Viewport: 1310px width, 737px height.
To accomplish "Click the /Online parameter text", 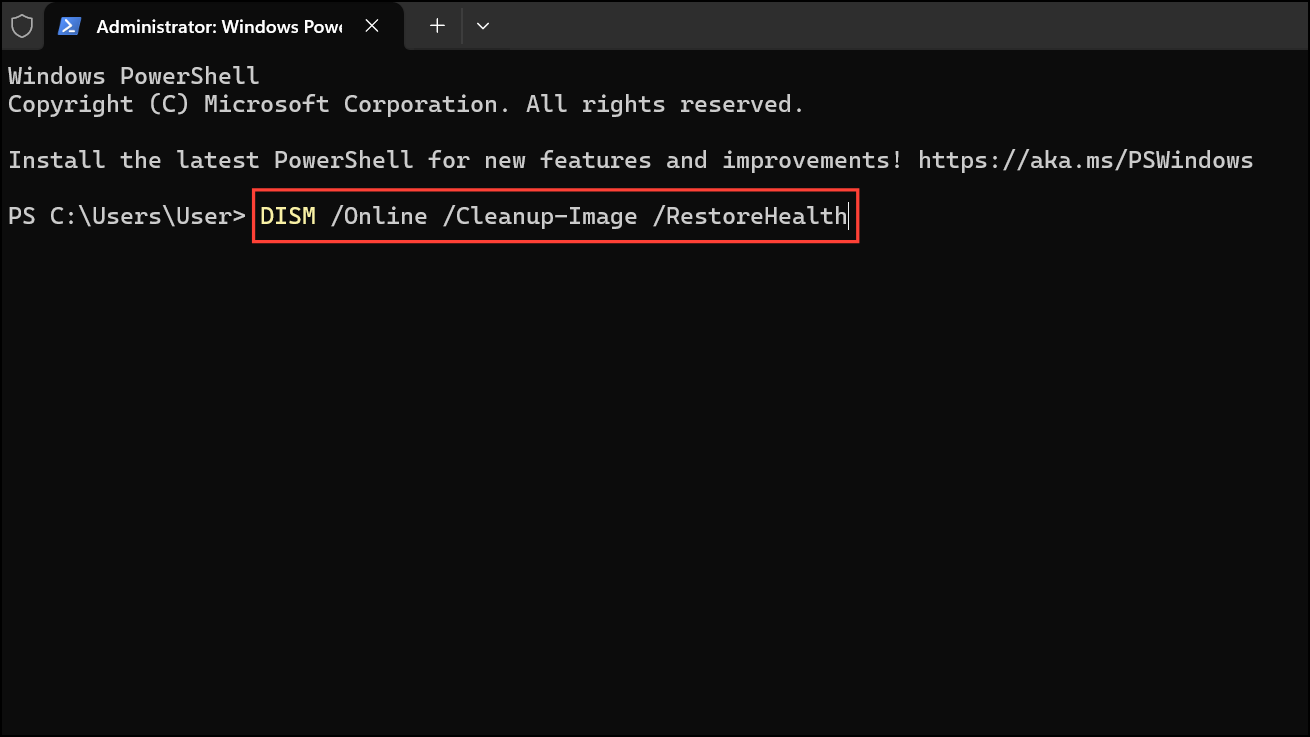I will 379,216.
